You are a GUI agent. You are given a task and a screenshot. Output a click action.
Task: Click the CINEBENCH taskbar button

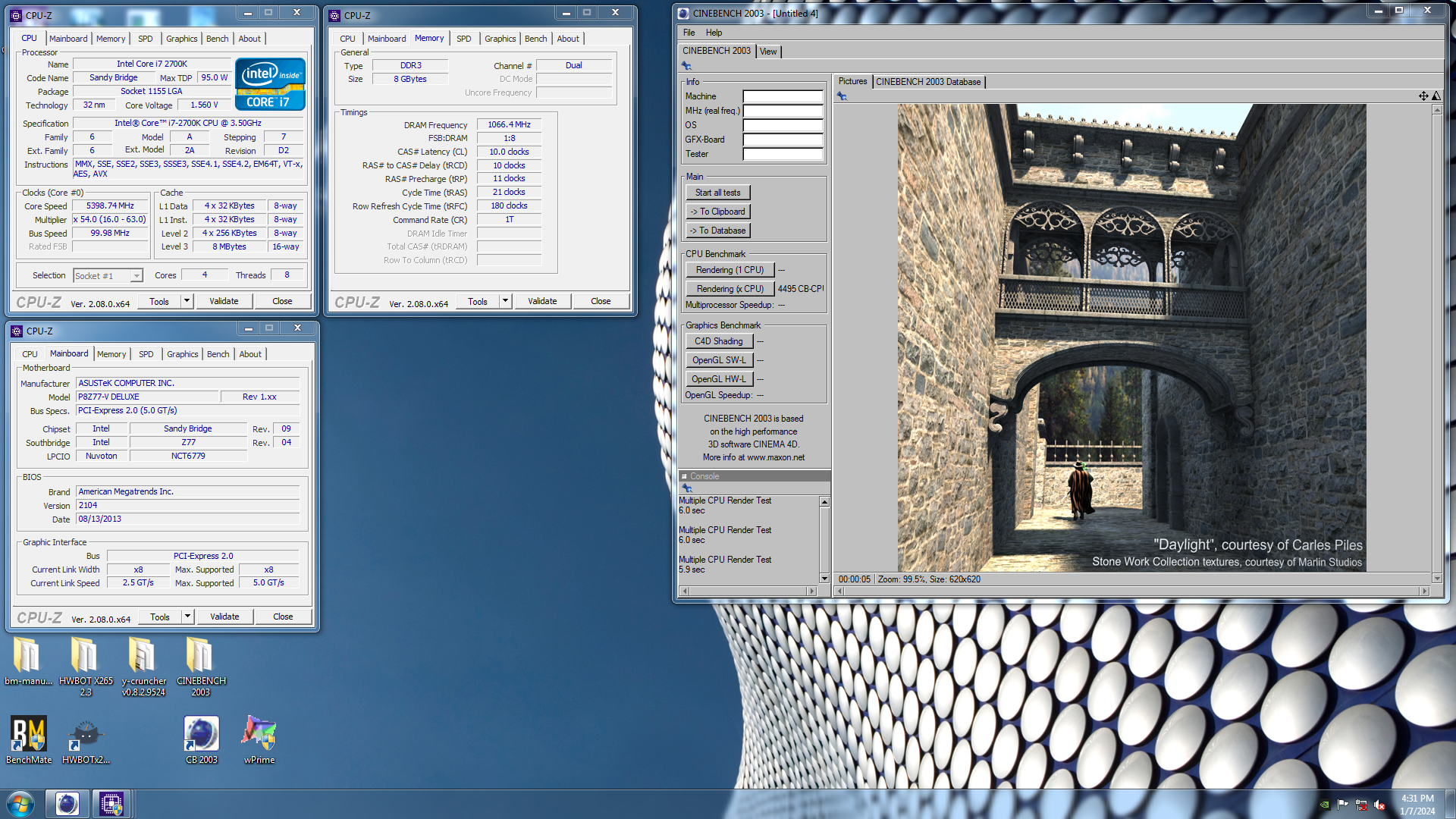[67, 804]
